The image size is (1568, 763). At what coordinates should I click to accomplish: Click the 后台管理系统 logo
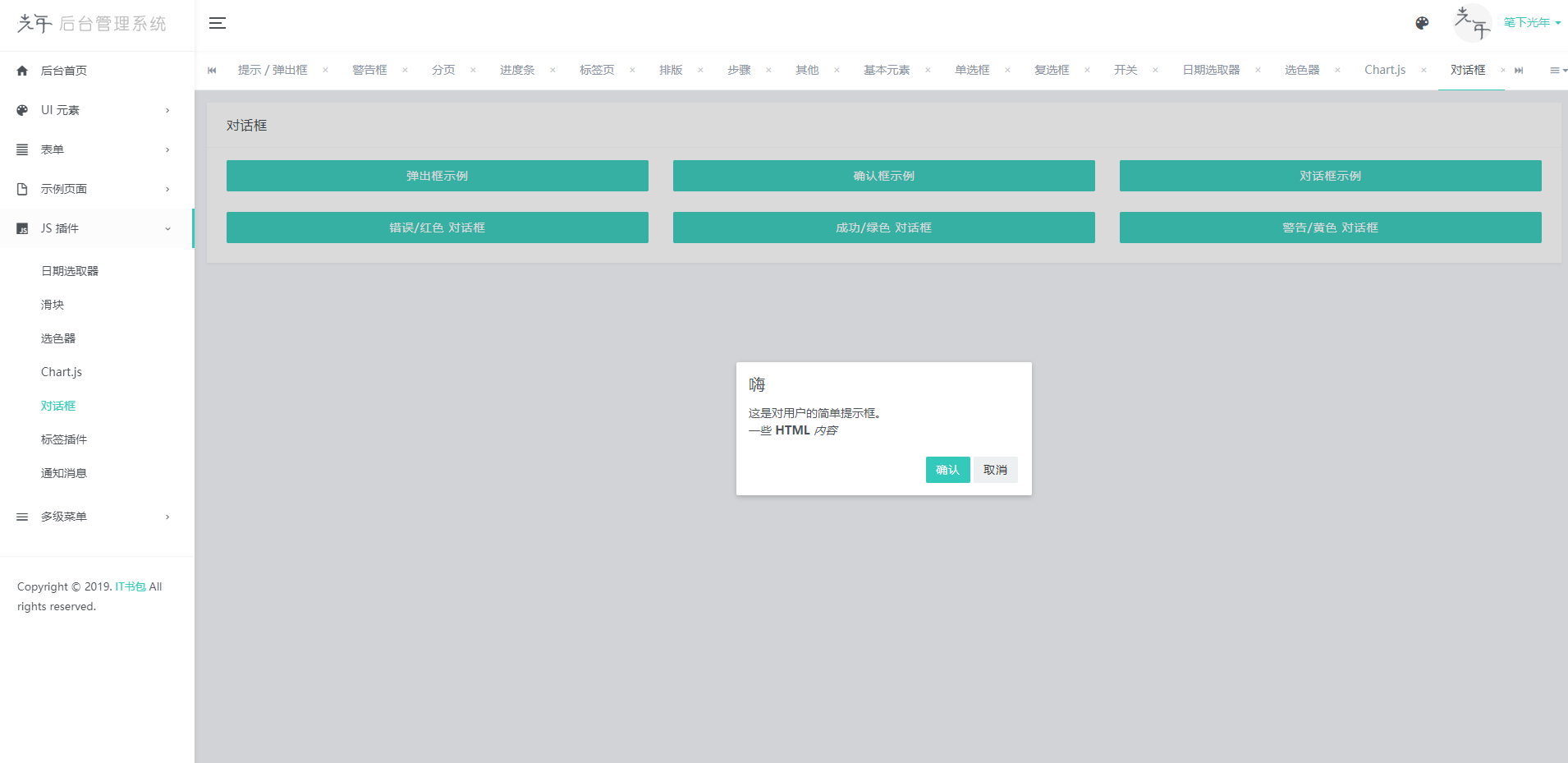[92, 24]
